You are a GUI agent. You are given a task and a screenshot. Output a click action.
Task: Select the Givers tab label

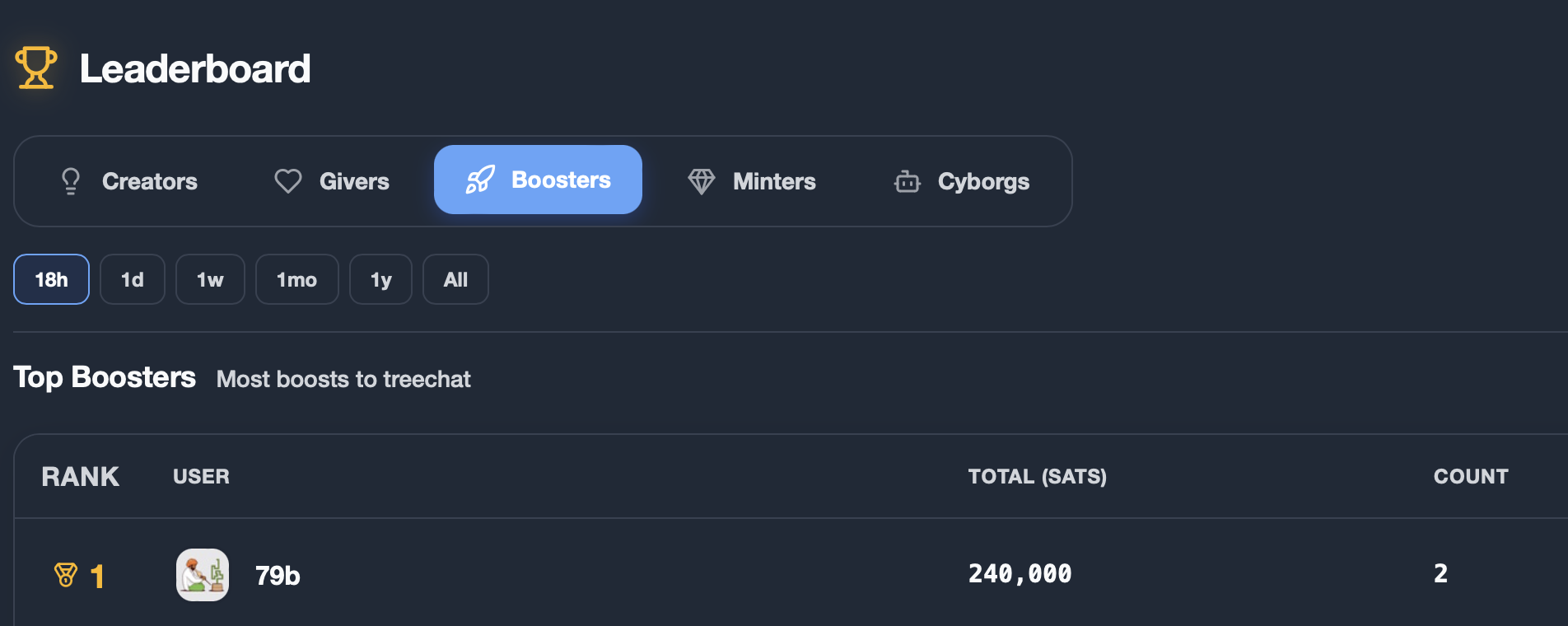click(x=354, y=181)
